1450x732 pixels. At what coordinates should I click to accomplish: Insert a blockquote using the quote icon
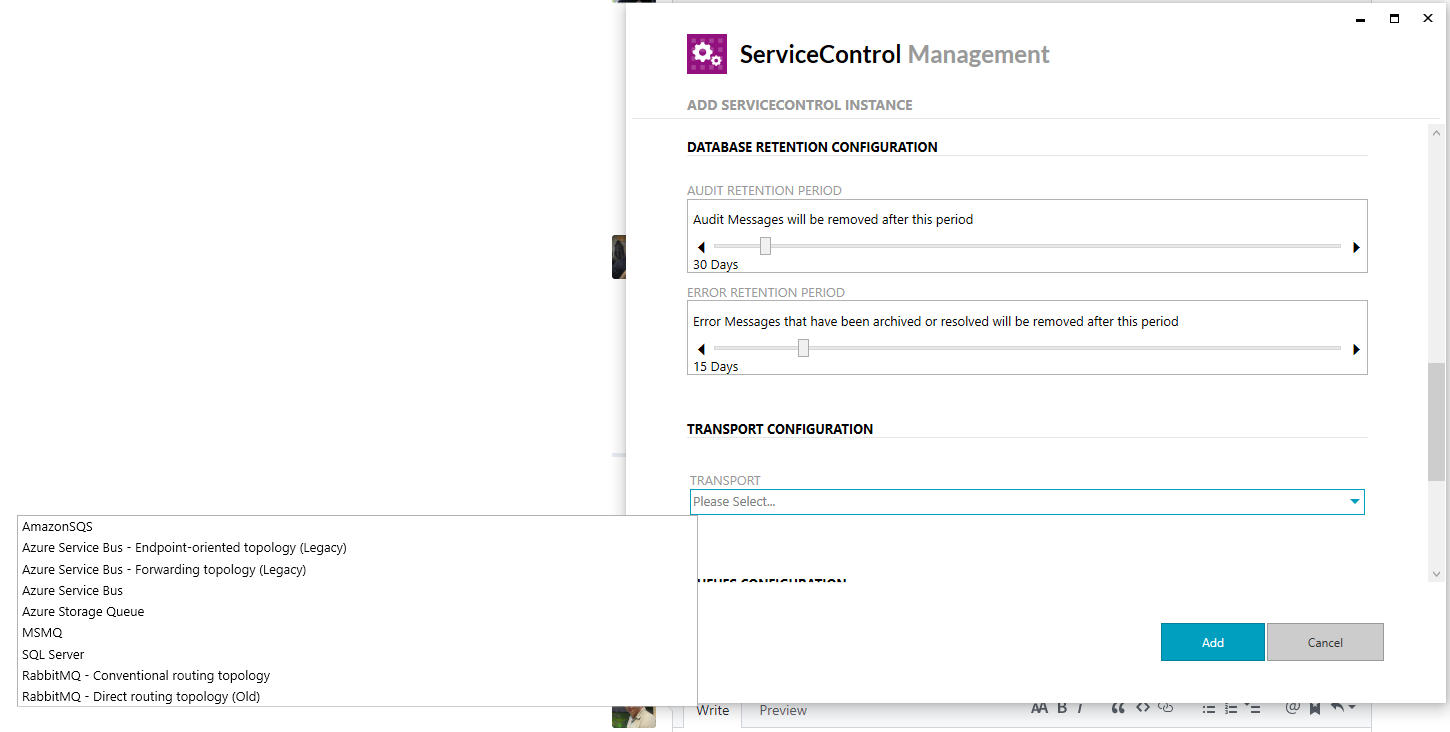(x=1119, y=708)
